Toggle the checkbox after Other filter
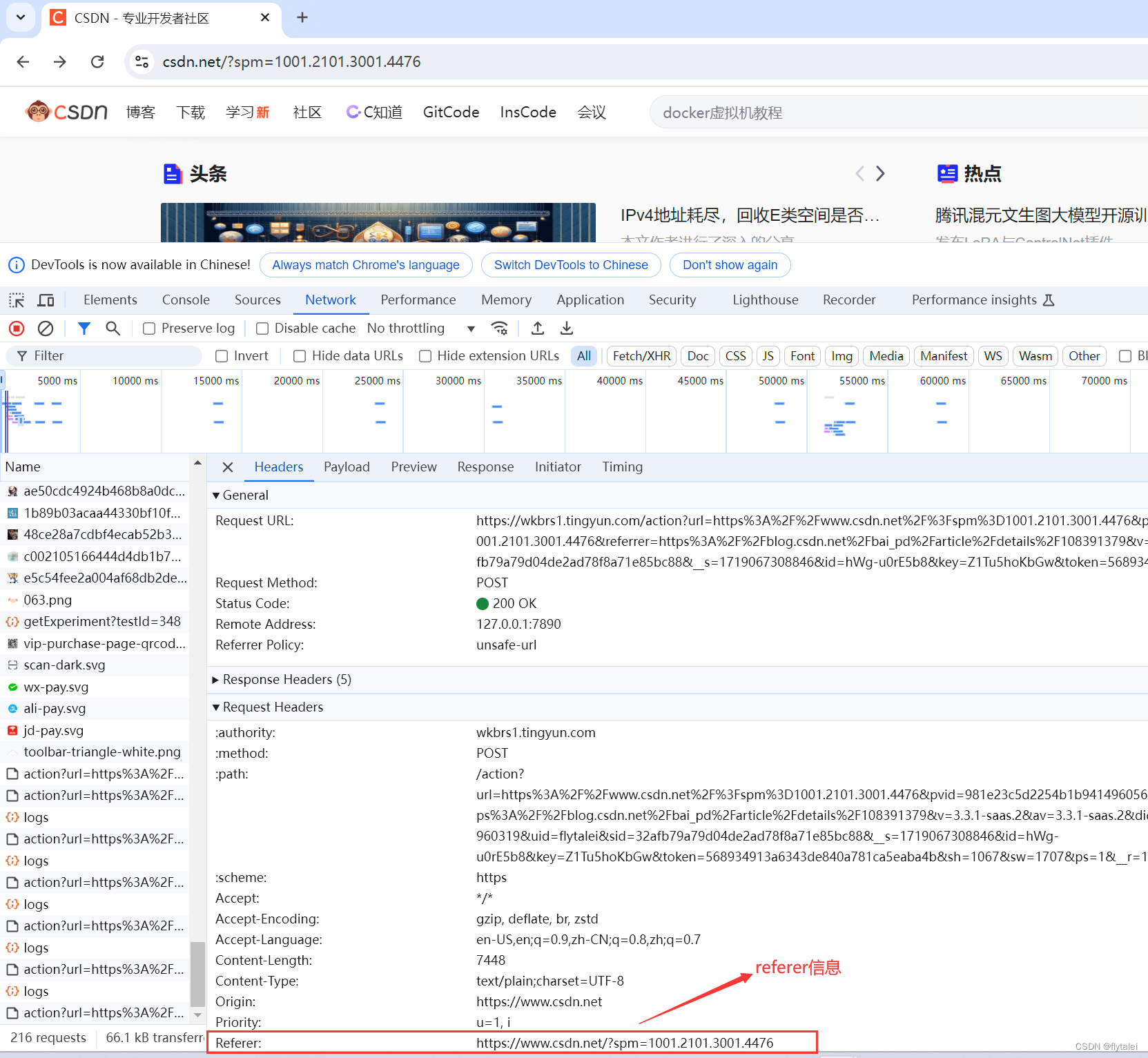The width and height of the screenshot is (1148, 1058). (1125, 356)
